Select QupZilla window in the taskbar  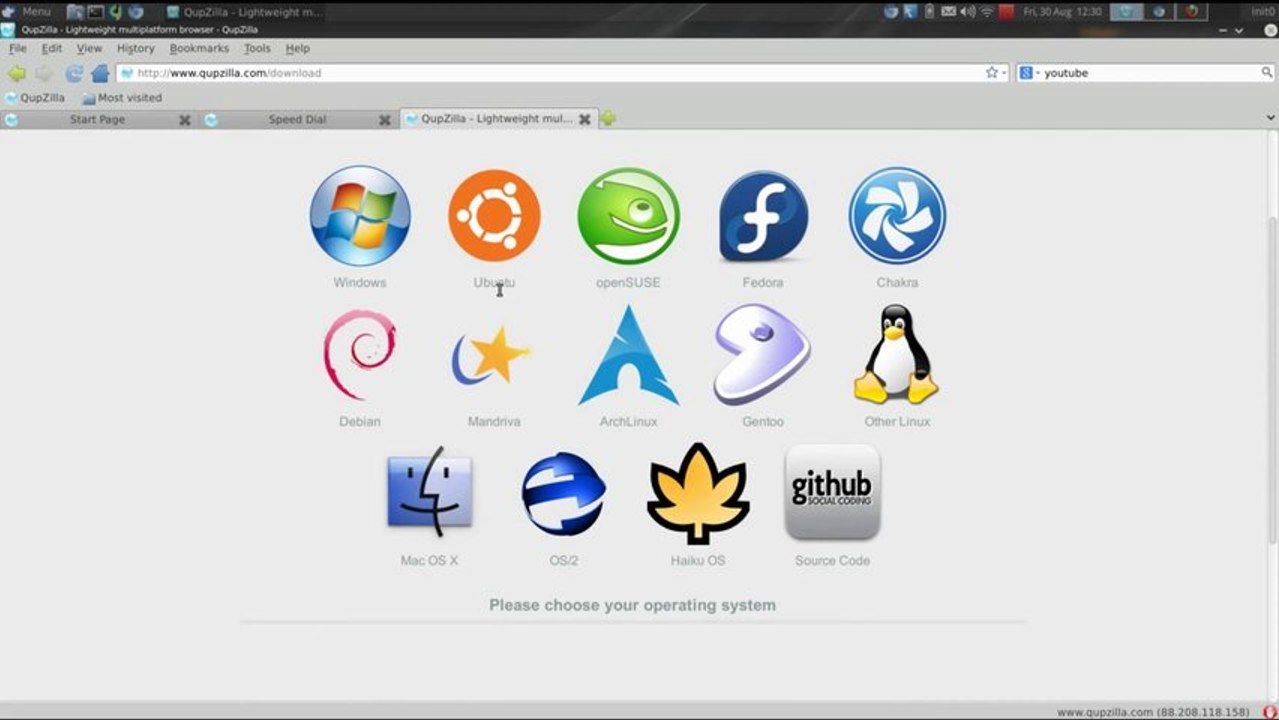tap(244, 12)
